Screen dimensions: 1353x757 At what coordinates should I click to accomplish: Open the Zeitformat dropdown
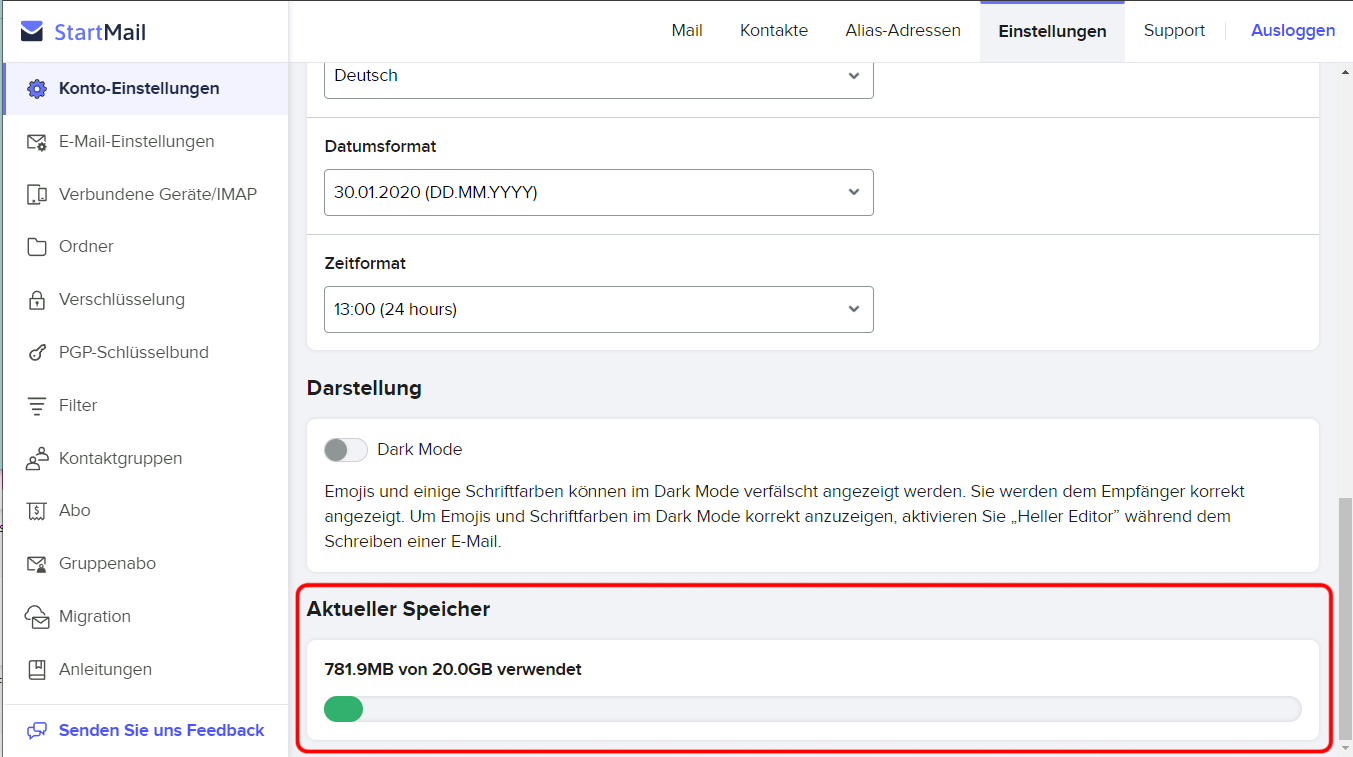tap(599, 309)
